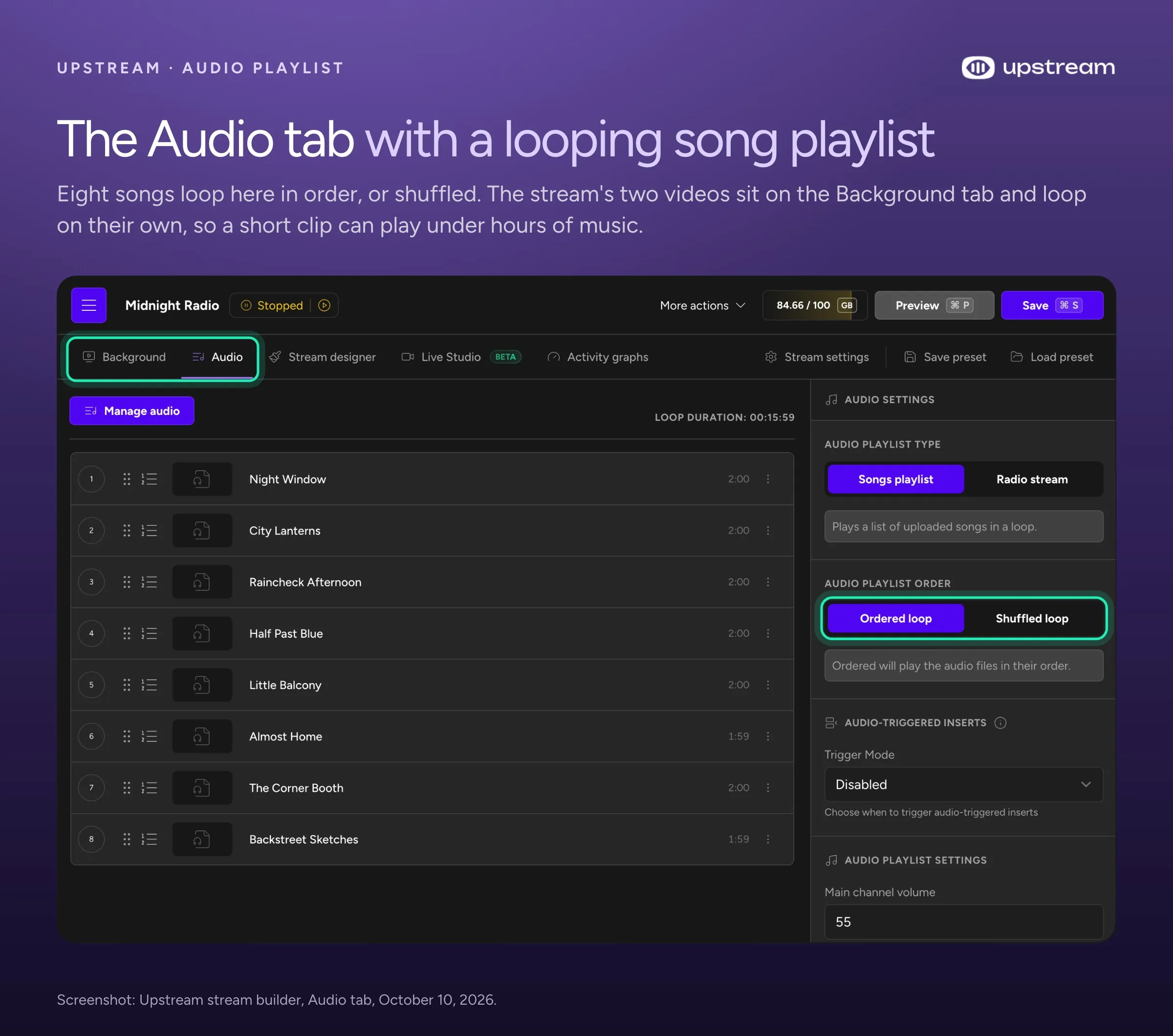Select The Corner Booth track title
Screen dimensions: 1173x1036
pos(296,788)
